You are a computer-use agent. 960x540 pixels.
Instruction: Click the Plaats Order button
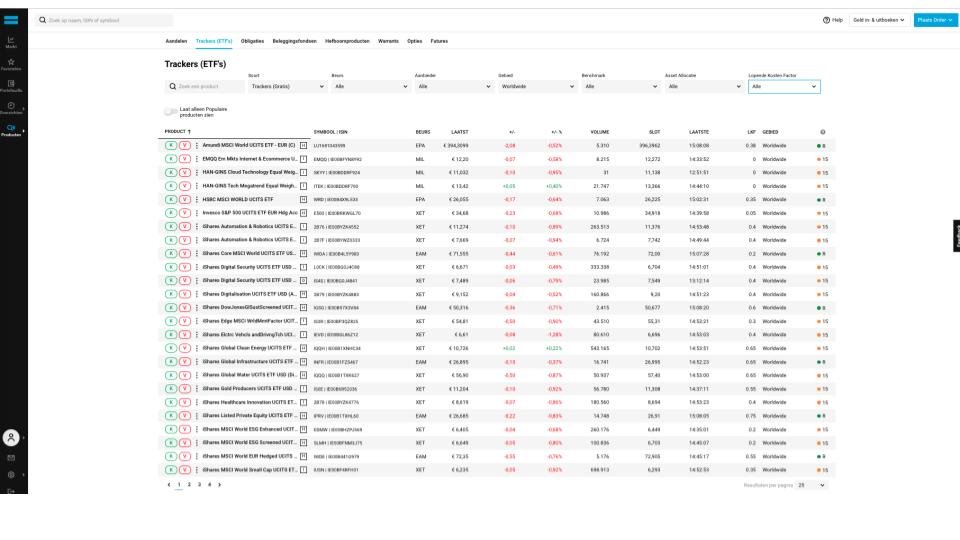click(x=935, y=20)
